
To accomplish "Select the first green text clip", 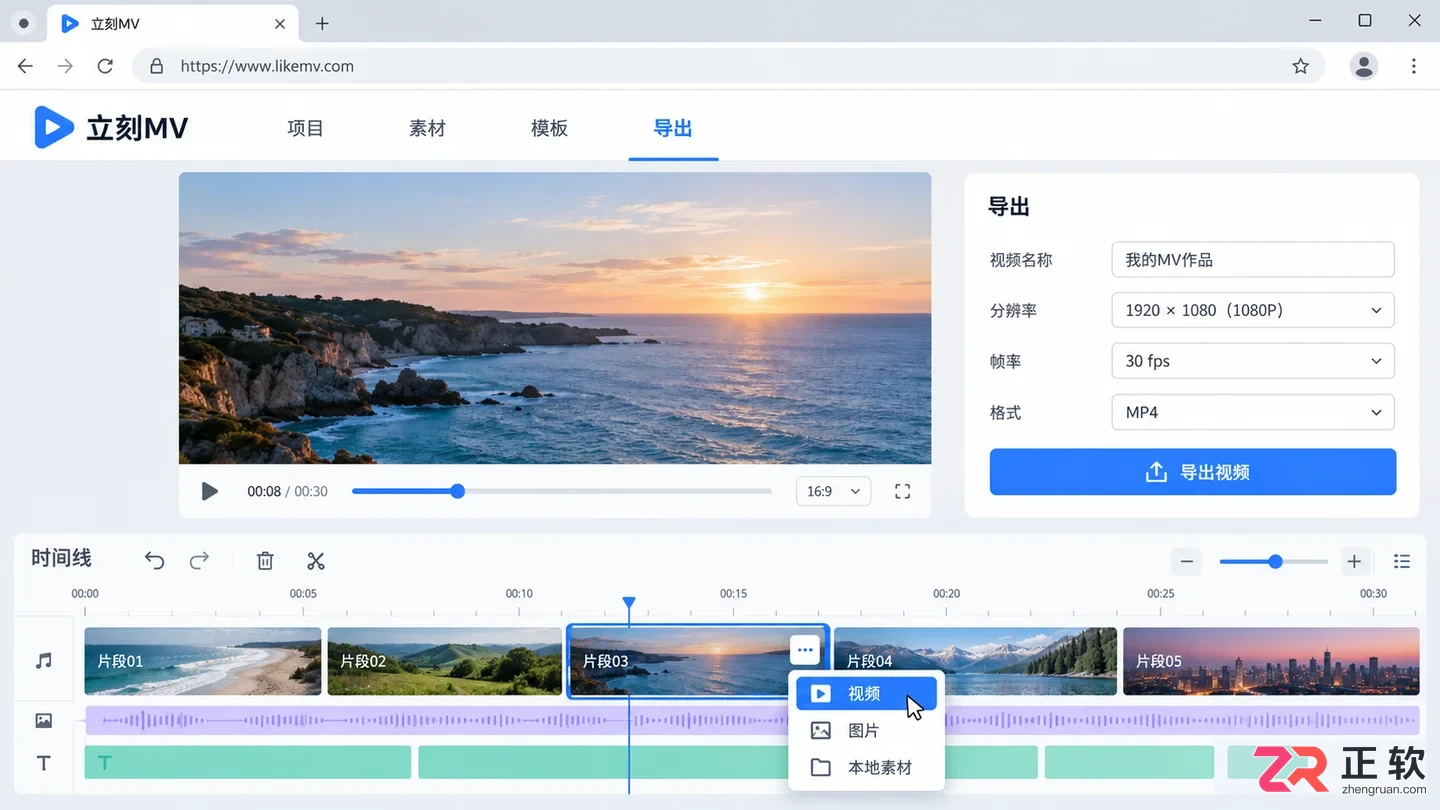I will 248,762.
